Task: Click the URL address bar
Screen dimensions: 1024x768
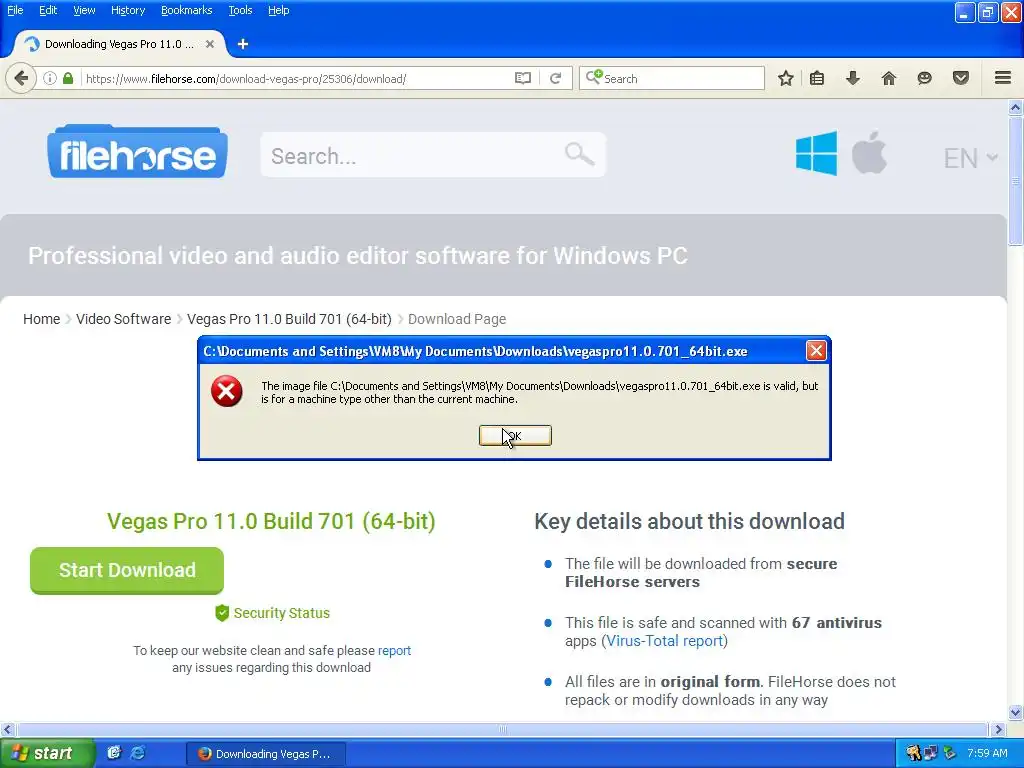Action: point(297,78)
